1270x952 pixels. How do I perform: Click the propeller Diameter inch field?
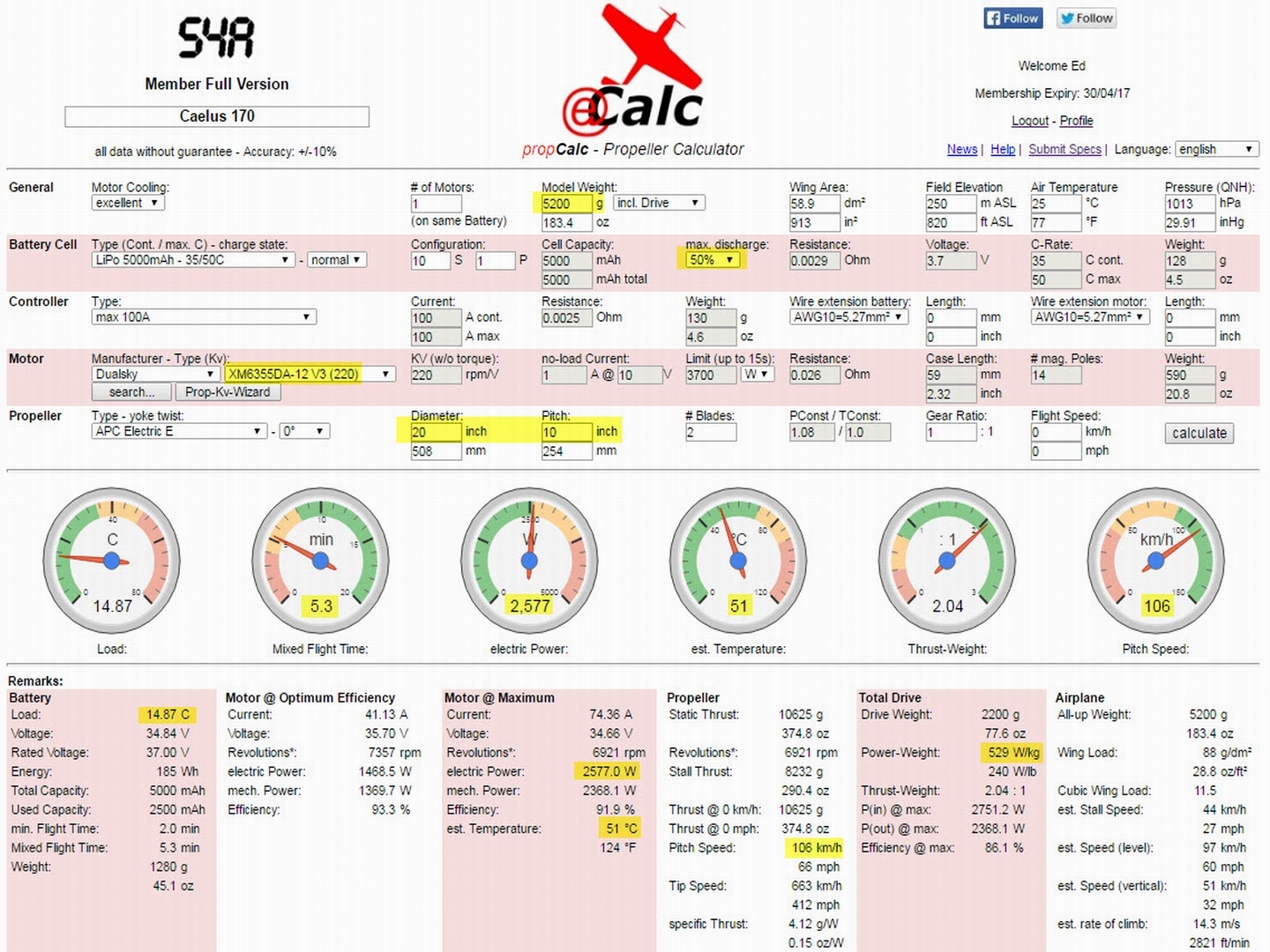click(x=436, y=433)
